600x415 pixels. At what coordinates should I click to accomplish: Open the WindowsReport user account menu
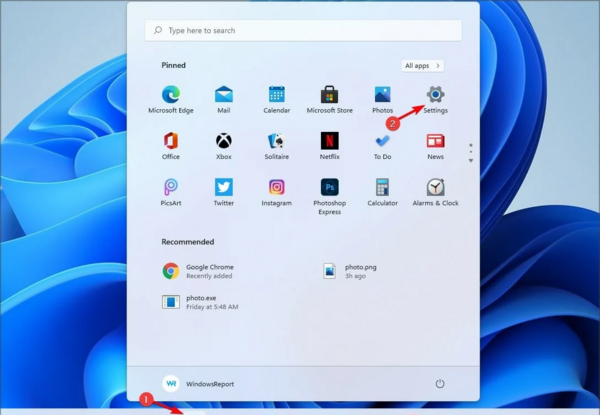click(198, 384)
